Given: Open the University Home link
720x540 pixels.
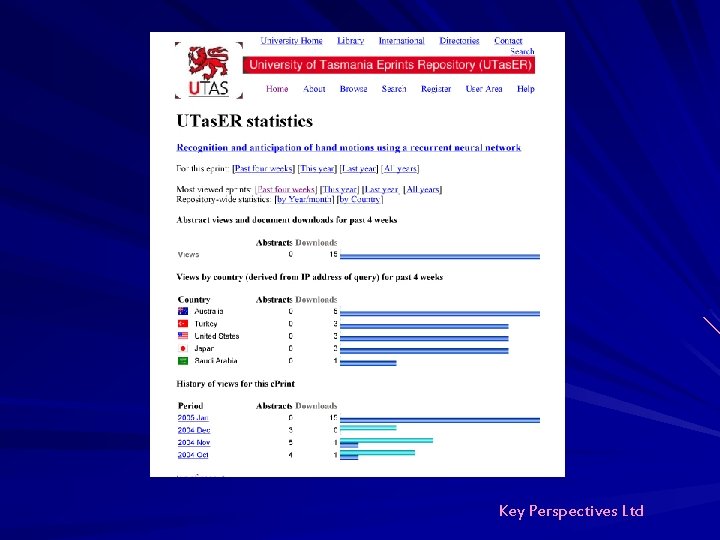Looking at the screenshot, I should 292,40.
